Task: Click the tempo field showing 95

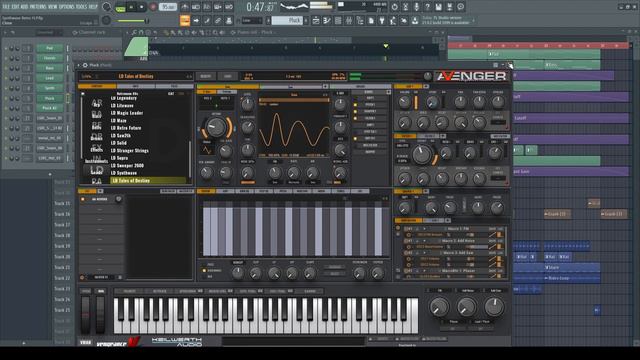Action: coord(168,7)
